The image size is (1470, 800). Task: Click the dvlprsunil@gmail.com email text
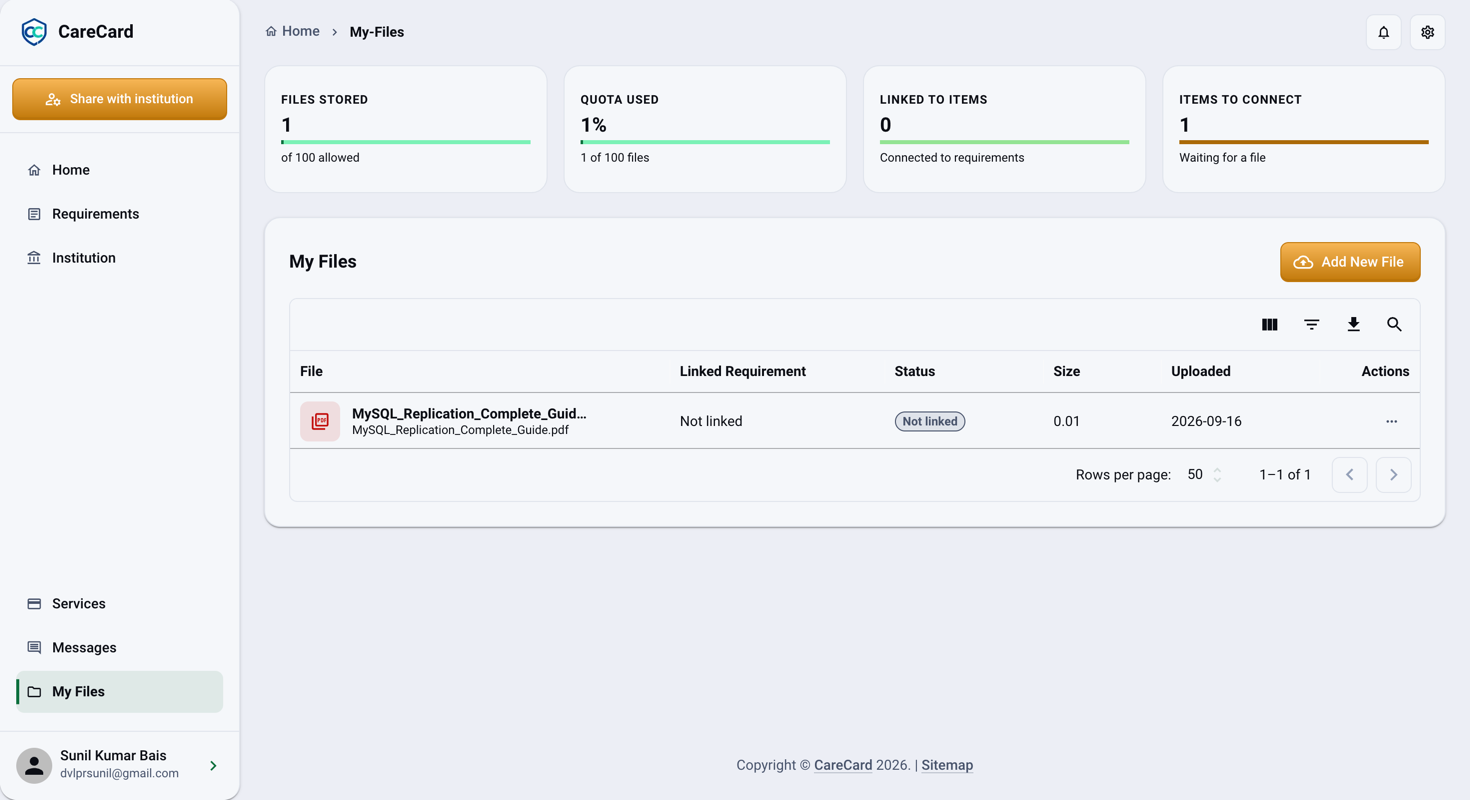coord(119,773)
